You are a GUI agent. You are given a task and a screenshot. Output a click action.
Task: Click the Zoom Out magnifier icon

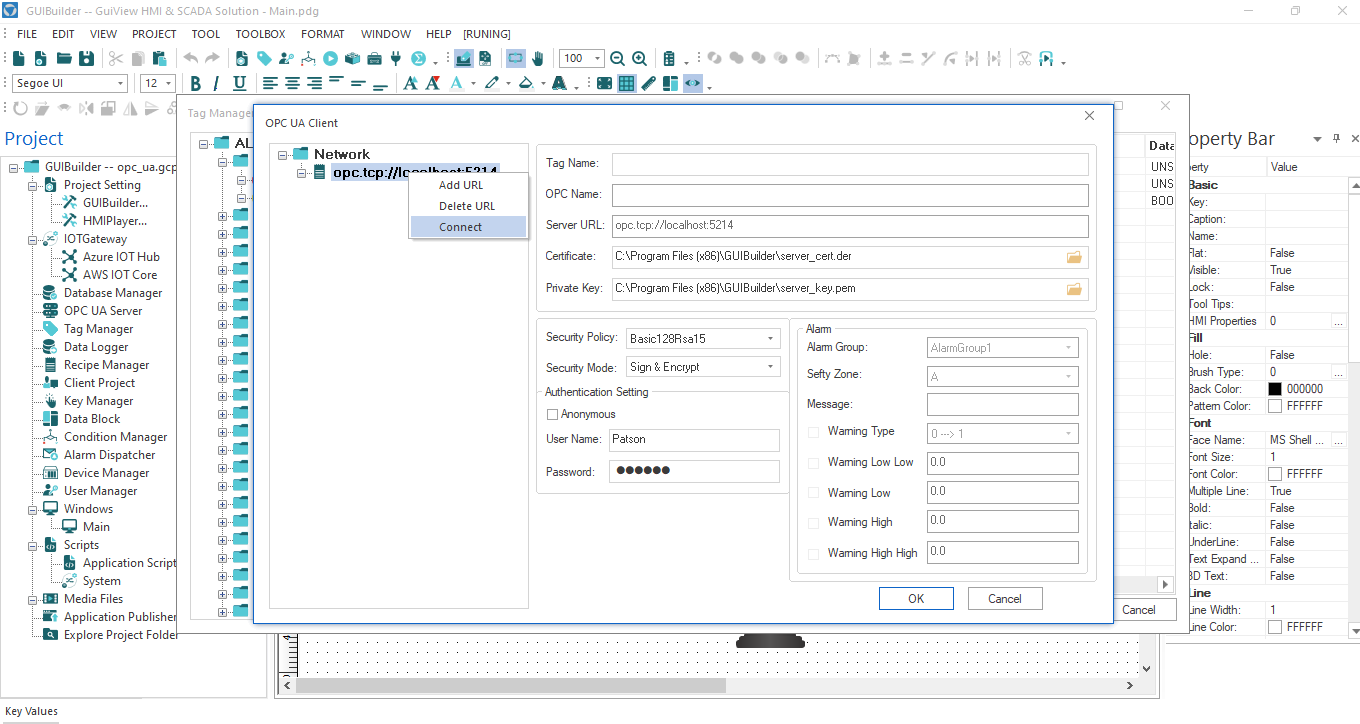click(617, 58)
